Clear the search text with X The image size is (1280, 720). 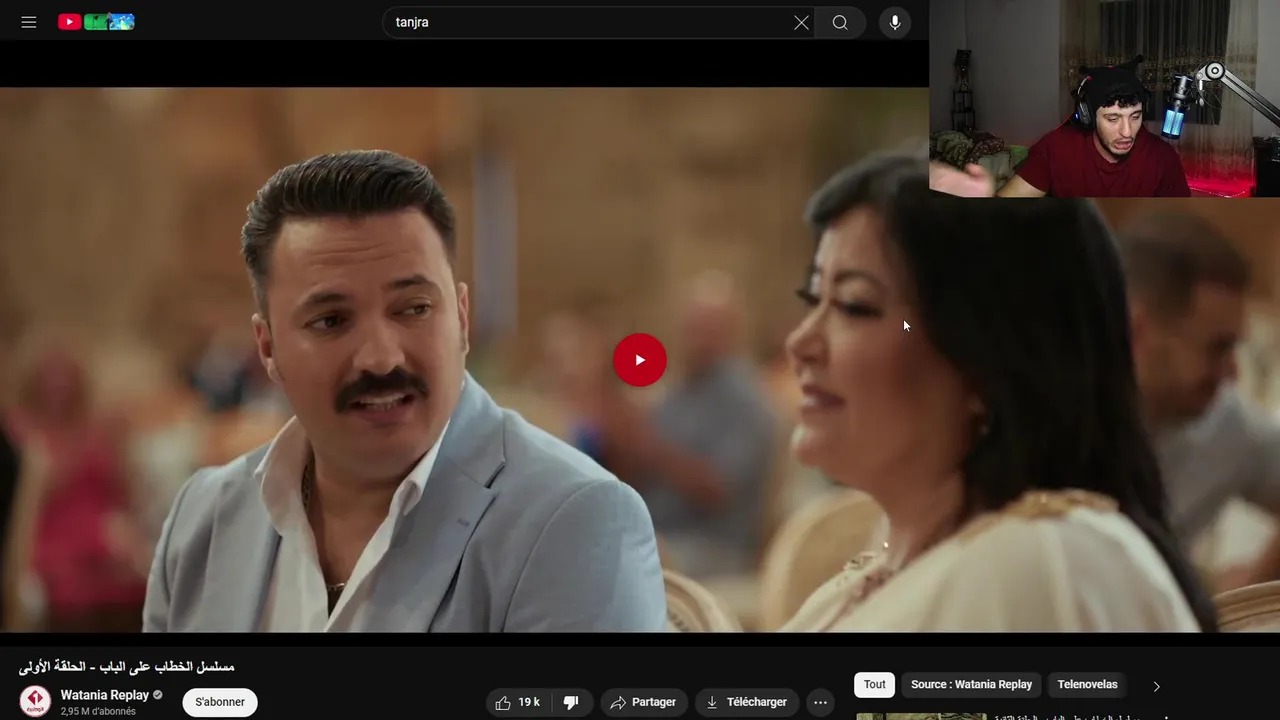801,22
